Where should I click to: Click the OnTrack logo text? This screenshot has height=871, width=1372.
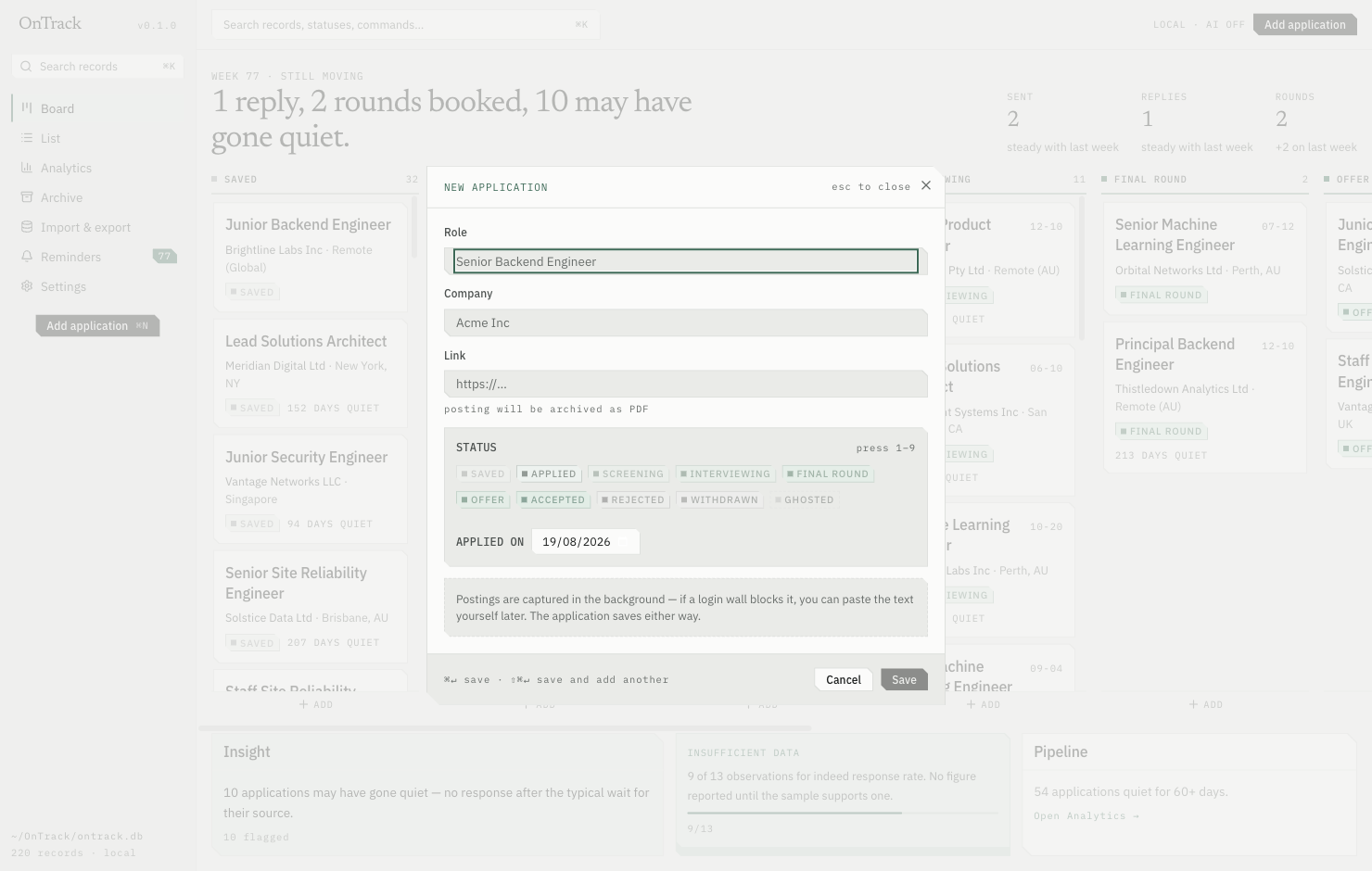point(50,23)
